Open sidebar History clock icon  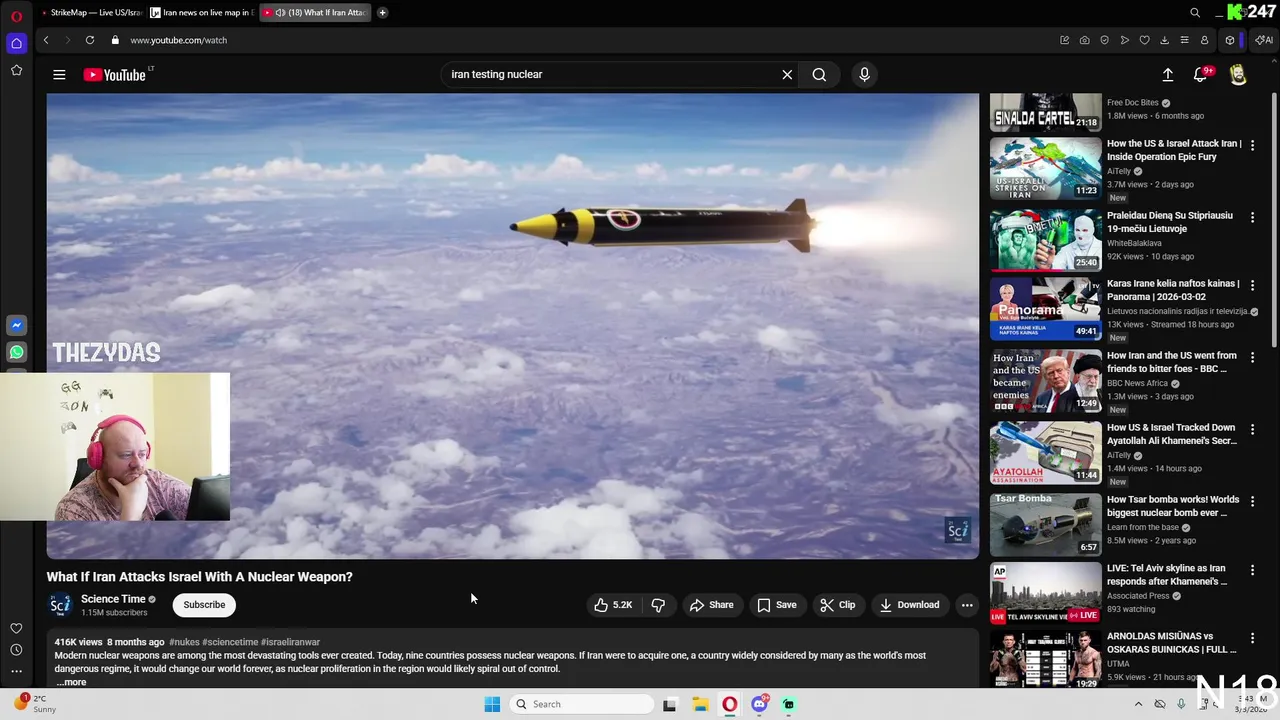pos(16,650)
